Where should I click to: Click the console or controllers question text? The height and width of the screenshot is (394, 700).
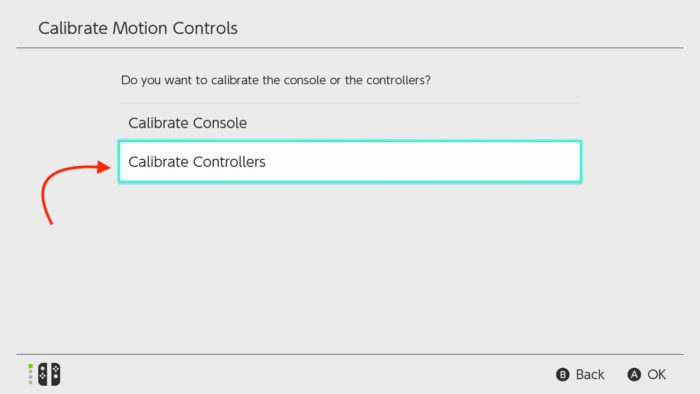coord(276,80)
